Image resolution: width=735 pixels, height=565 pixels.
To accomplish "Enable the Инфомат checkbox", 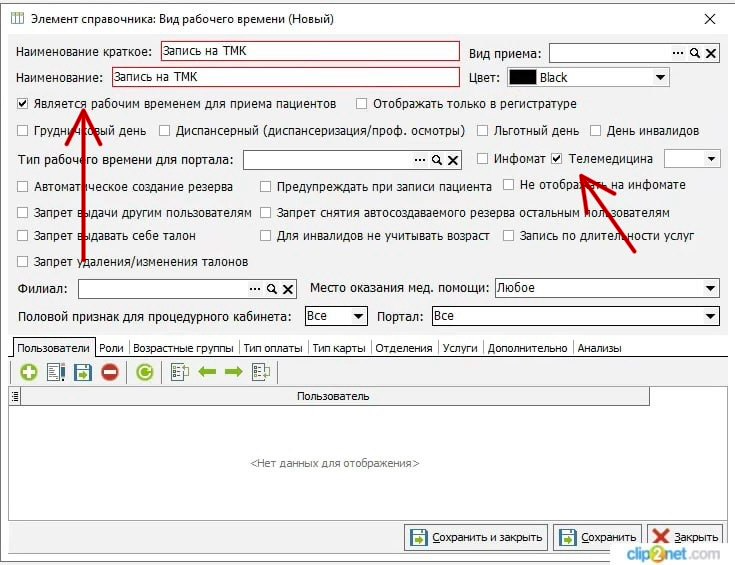I will click(483, 159).
